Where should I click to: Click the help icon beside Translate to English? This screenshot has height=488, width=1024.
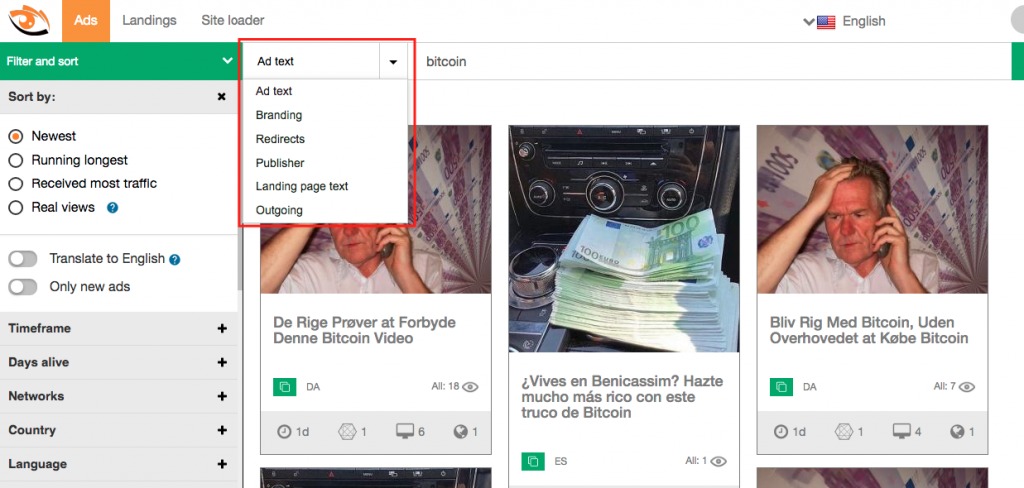175,260
